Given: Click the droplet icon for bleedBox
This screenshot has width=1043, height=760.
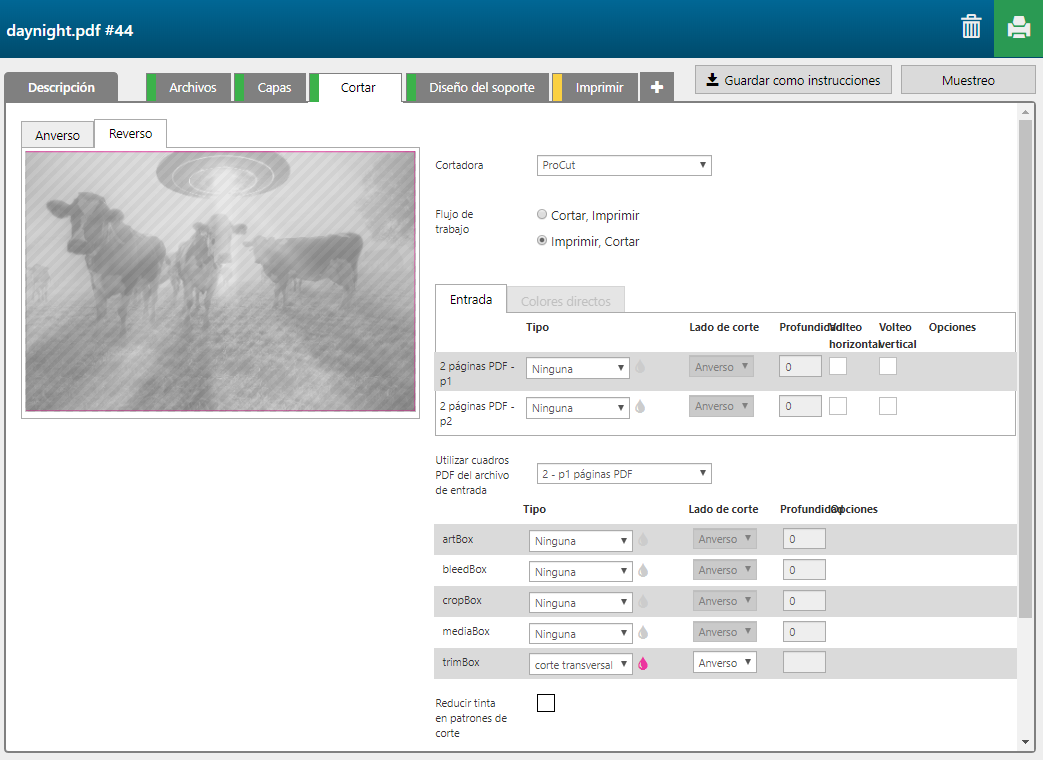Looking at the screenshot, I should coord(643,571).
